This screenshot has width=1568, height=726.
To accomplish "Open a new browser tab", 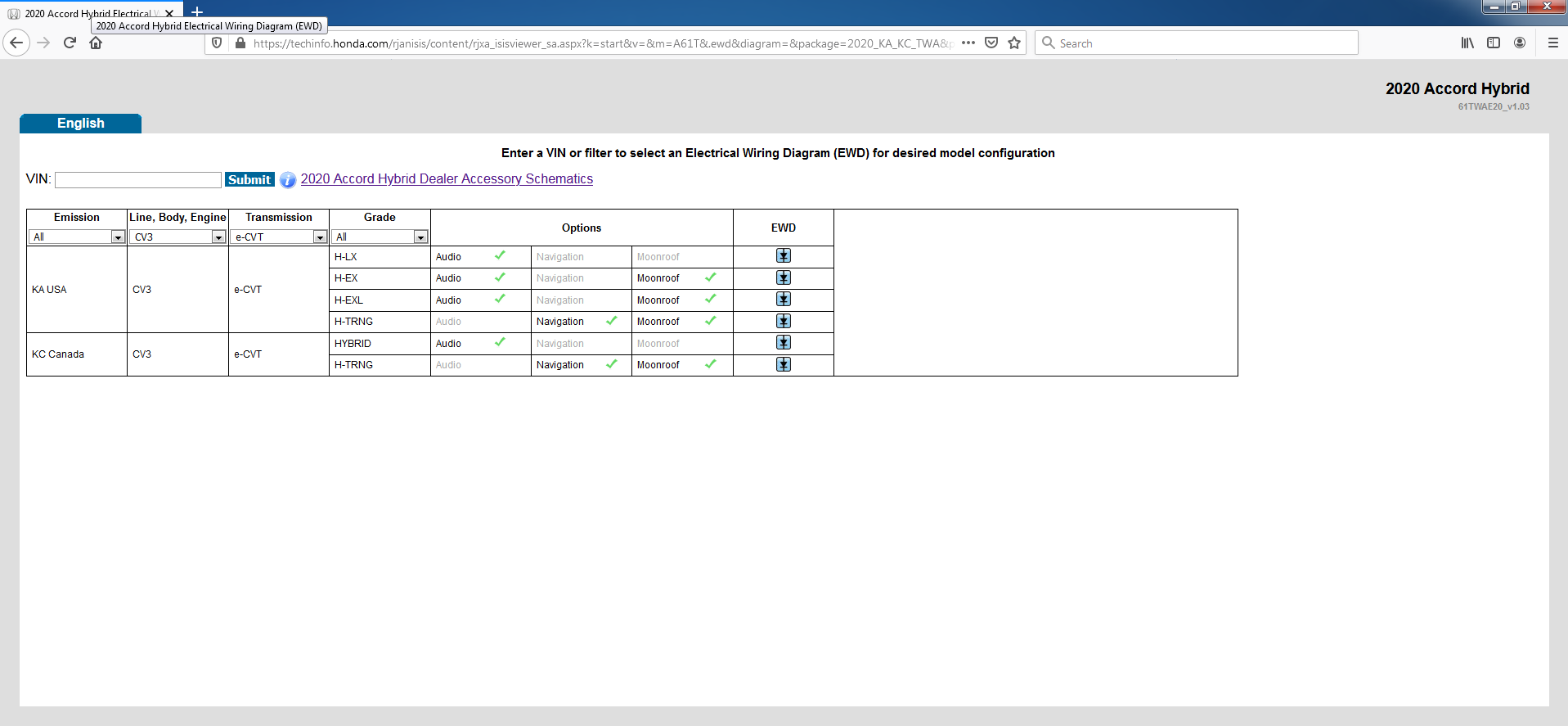I will coord(197,12).
